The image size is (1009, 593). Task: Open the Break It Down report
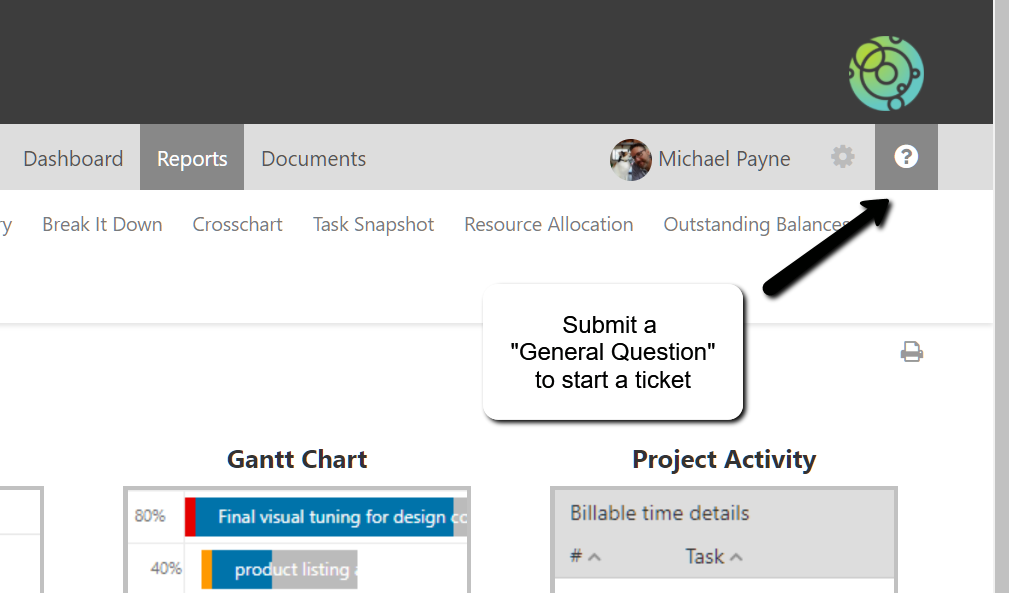click(102, 225)
